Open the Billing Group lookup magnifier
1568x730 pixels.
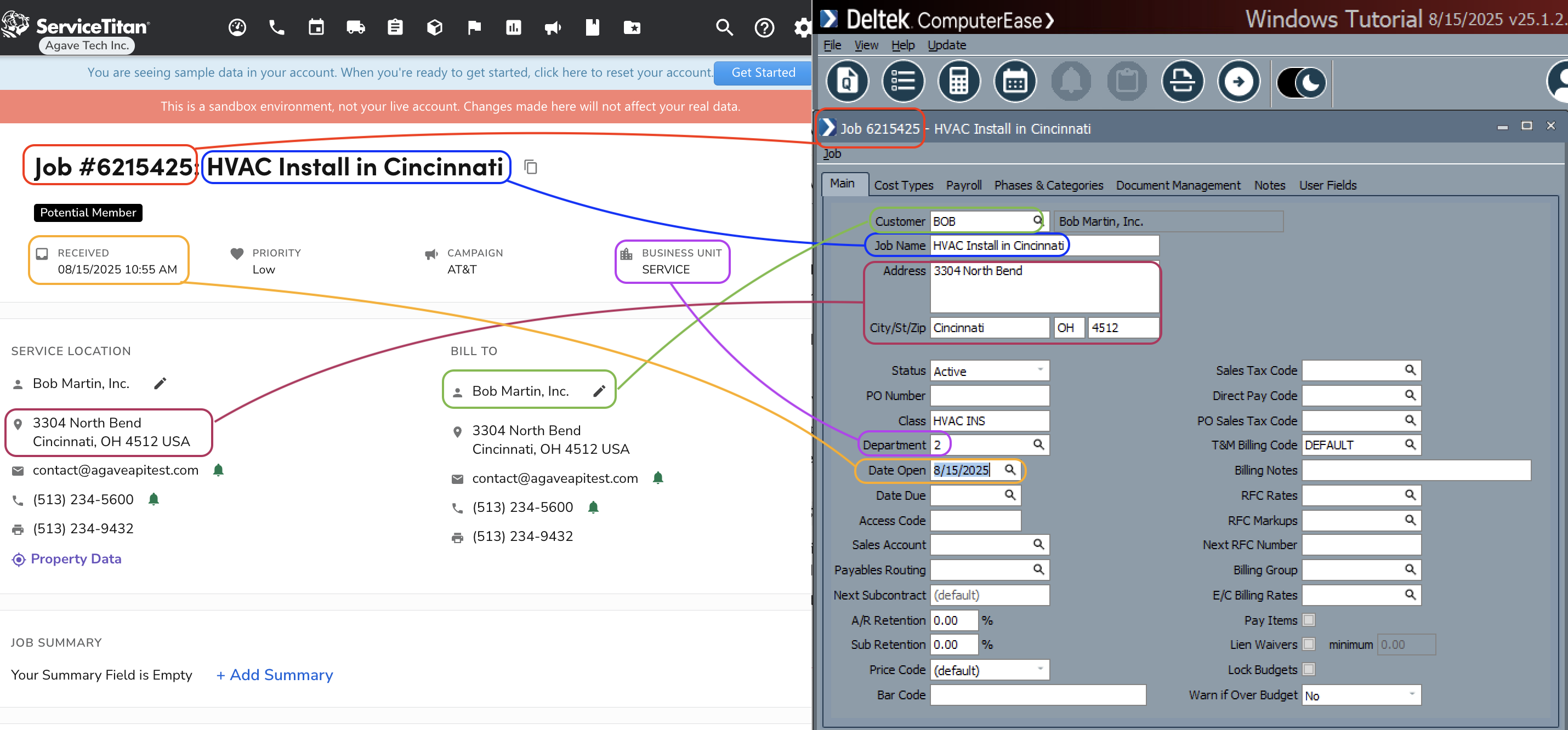[x=1410, y=569]
